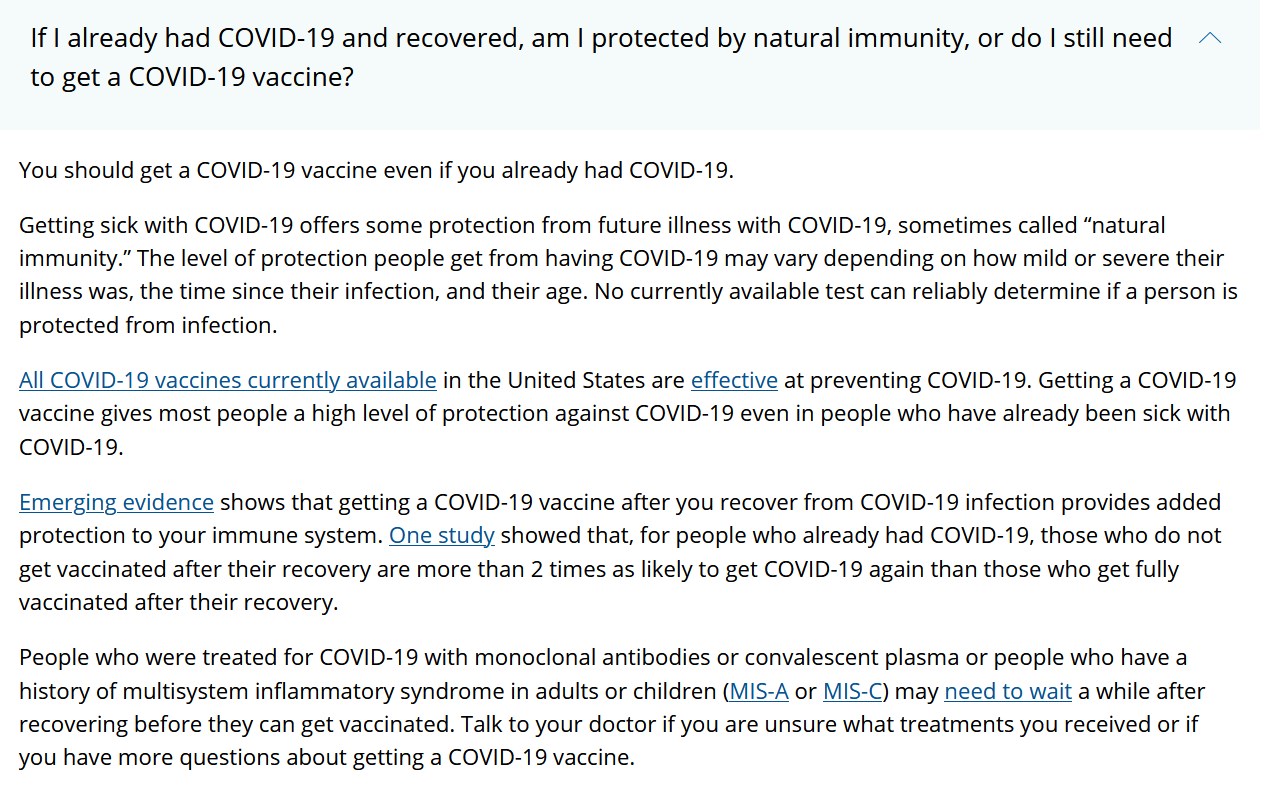Visit the "One study" link
This screenshot has height=791, width=1286.
442,536
